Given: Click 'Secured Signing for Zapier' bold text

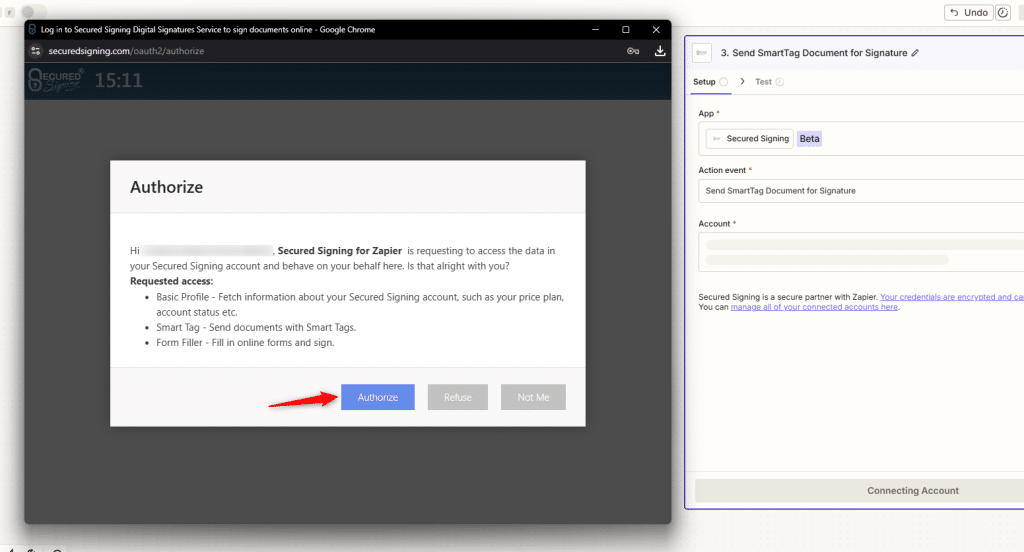Looking at the screenshot, I should click(340, 251).
